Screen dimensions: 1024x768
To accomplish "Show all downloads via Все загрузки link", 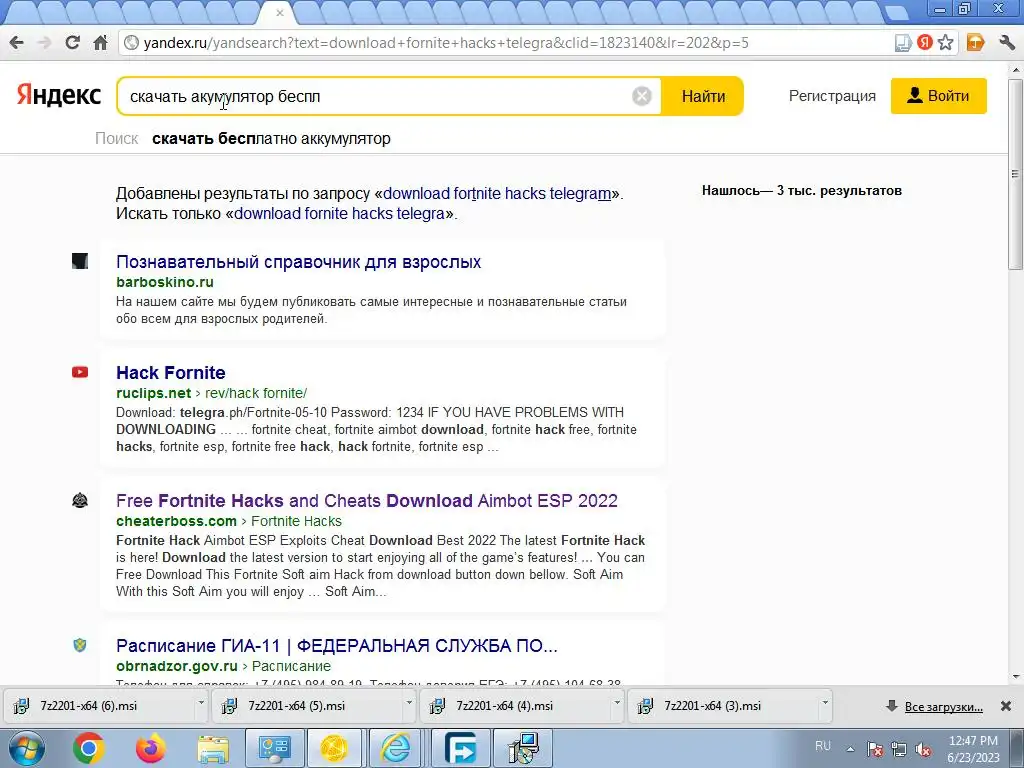I will click(943, 707).
